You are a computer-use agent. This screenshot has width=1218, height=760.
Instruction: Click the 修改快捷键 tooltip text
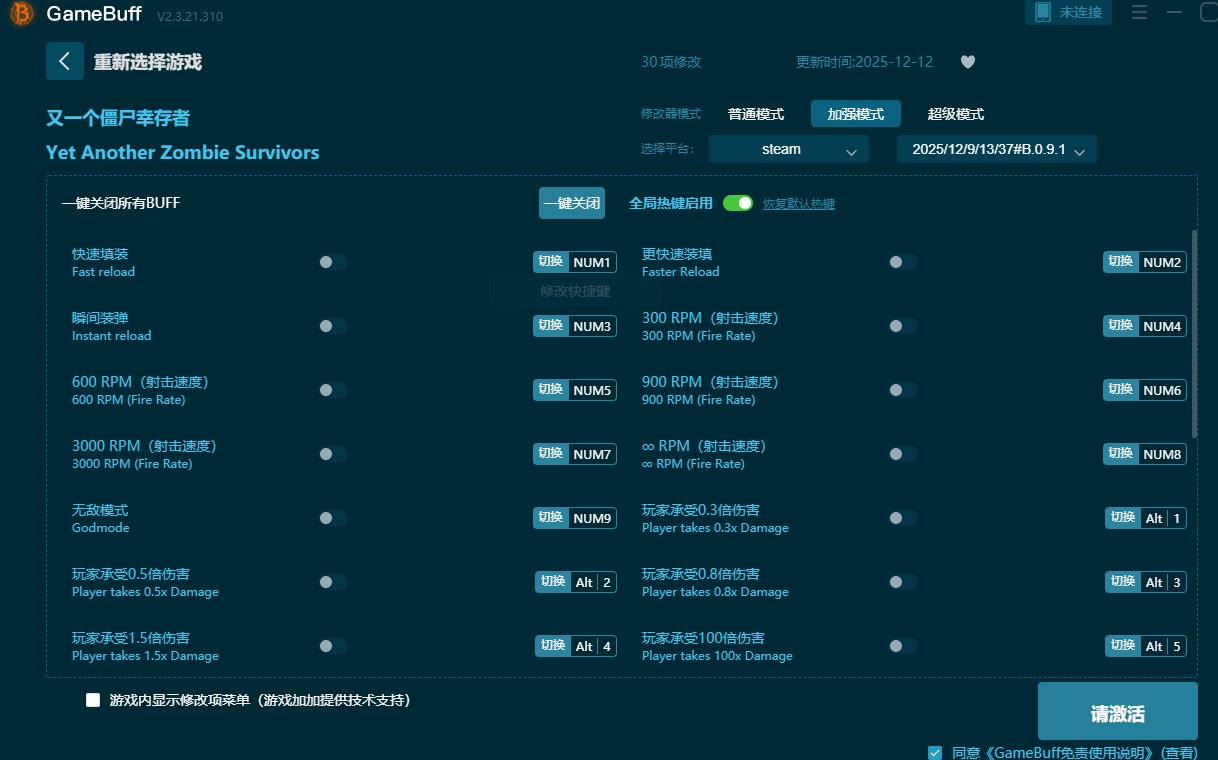click(575, 291)
